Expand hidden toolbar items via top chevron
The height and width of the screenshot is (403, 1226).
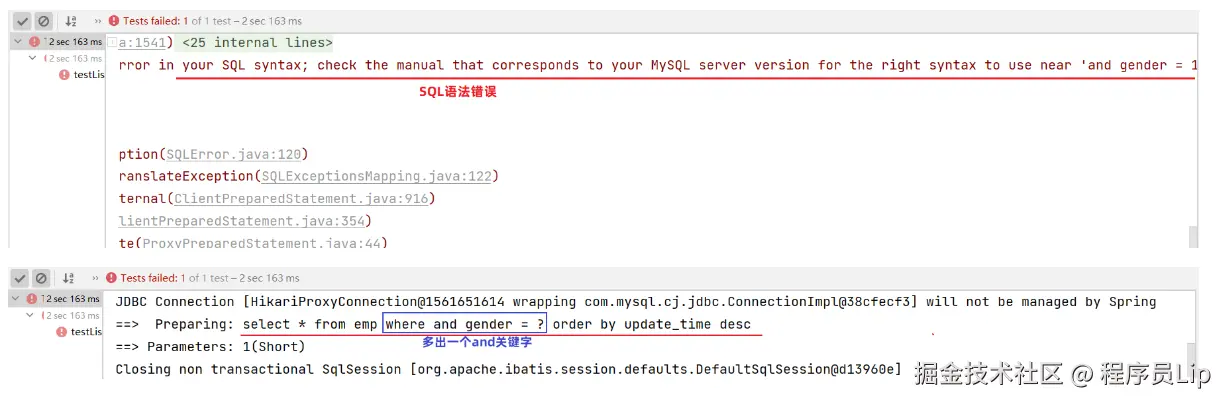(x=96, y=20)
